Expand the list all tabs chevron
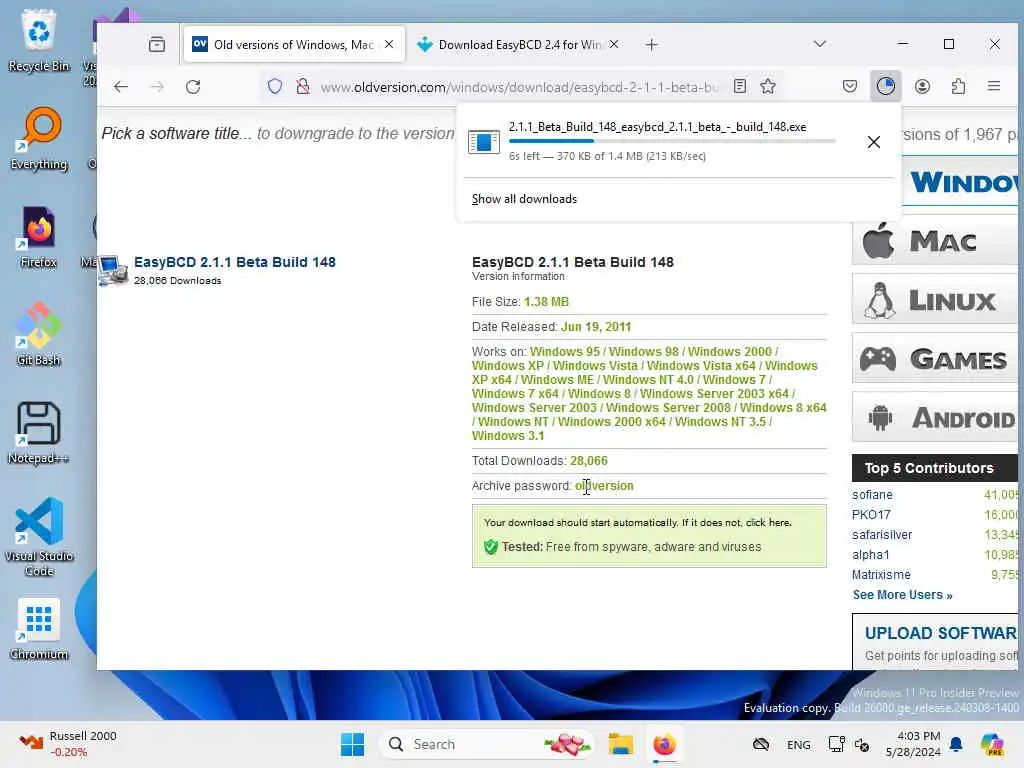Viewport: 1024px width, 768px height. coord(820,44)
